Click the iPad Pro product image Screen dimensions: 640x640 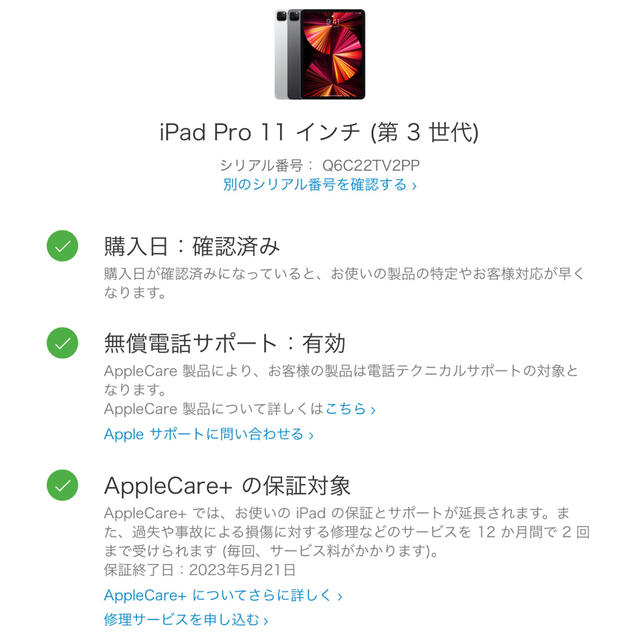tap(320, 54)
